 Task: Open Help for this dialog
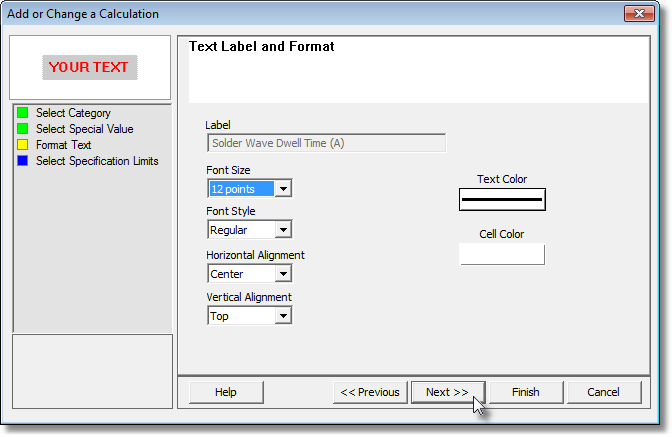coord(226,392)
